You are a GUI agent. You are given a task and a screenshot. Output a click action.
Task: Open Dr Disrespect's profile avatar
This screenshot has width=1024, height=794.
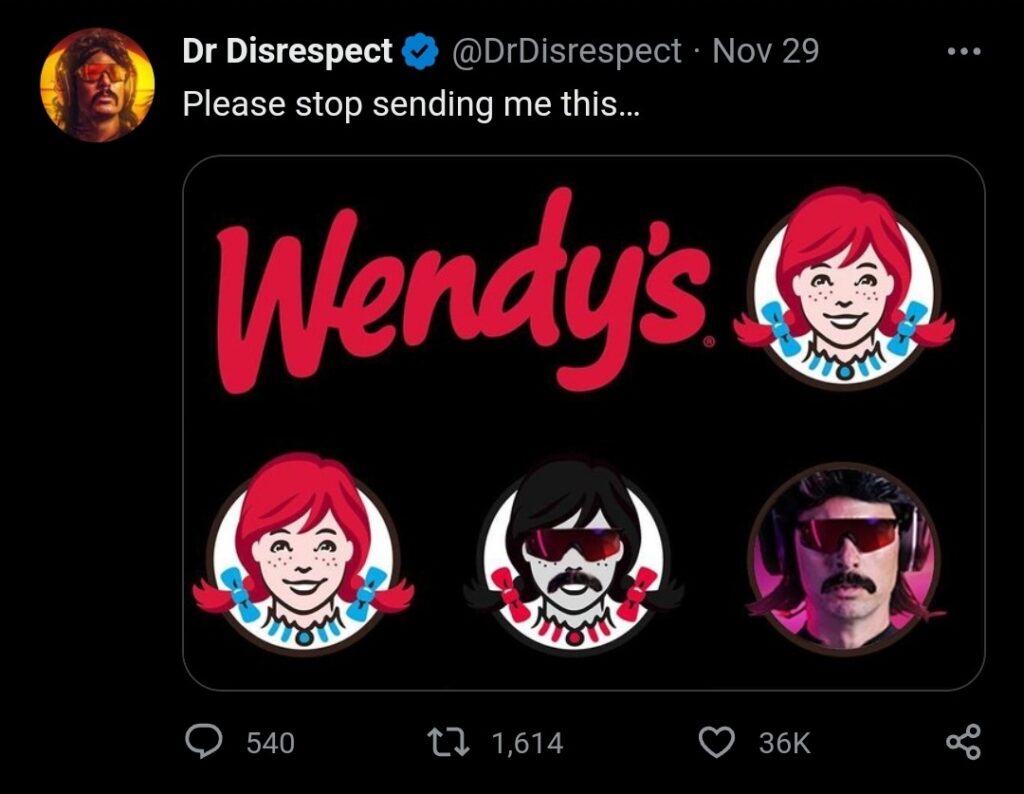coord(97,84)
